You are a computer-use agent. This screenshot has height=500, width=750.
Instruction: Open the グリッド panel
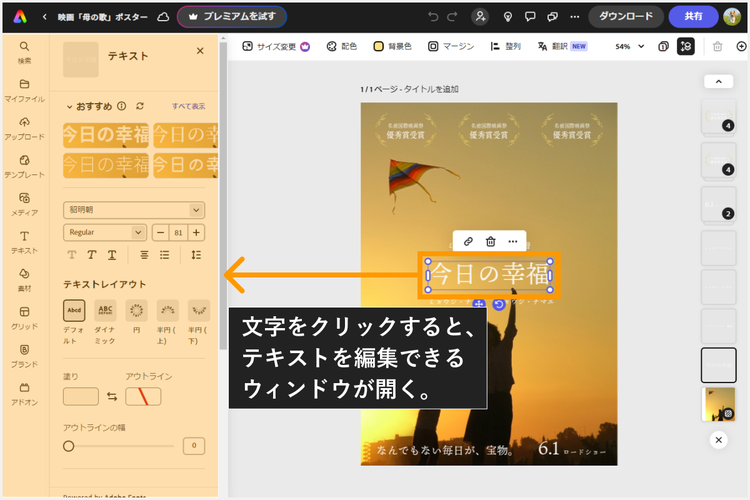point(24,318)
